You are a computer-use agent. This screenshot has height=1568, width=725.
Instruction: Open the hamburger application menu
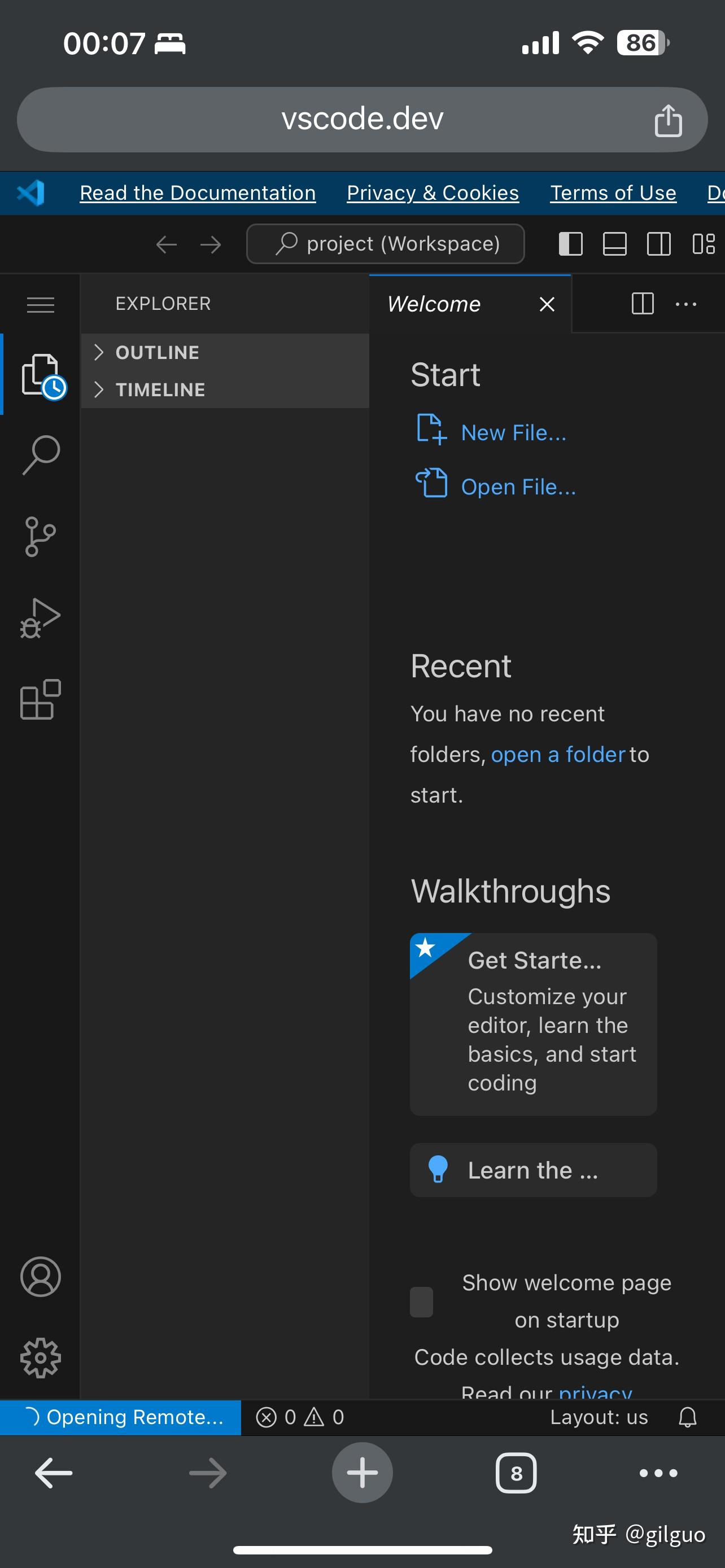pyautogui.click(x=41, y=304)
